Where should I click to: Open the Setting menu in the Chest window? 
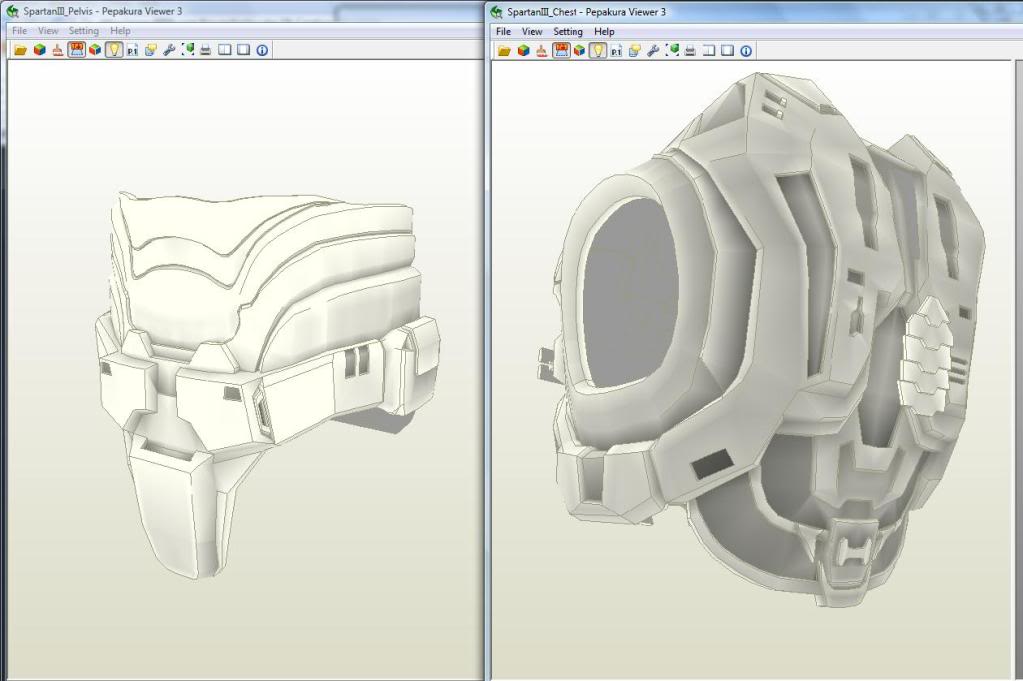click(x=568, y=31)
